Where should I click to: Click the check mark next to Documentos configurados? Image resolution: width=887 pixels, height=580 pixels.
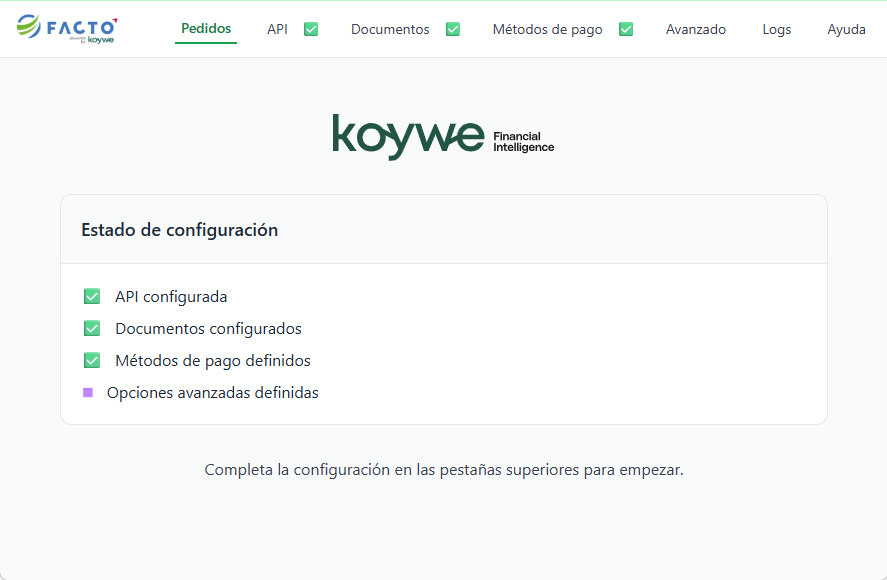92,328
